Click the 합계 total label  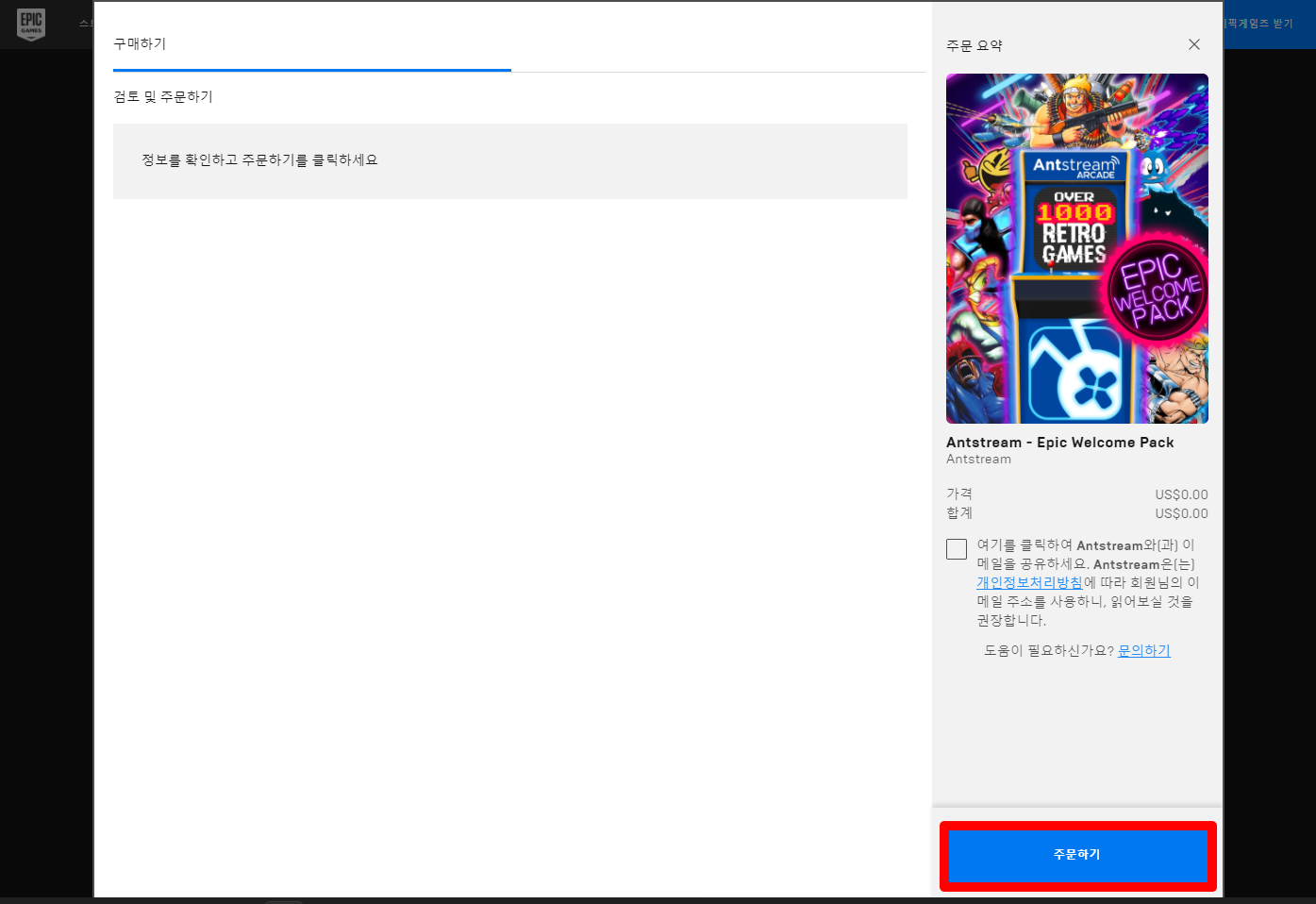pos(959,512)
